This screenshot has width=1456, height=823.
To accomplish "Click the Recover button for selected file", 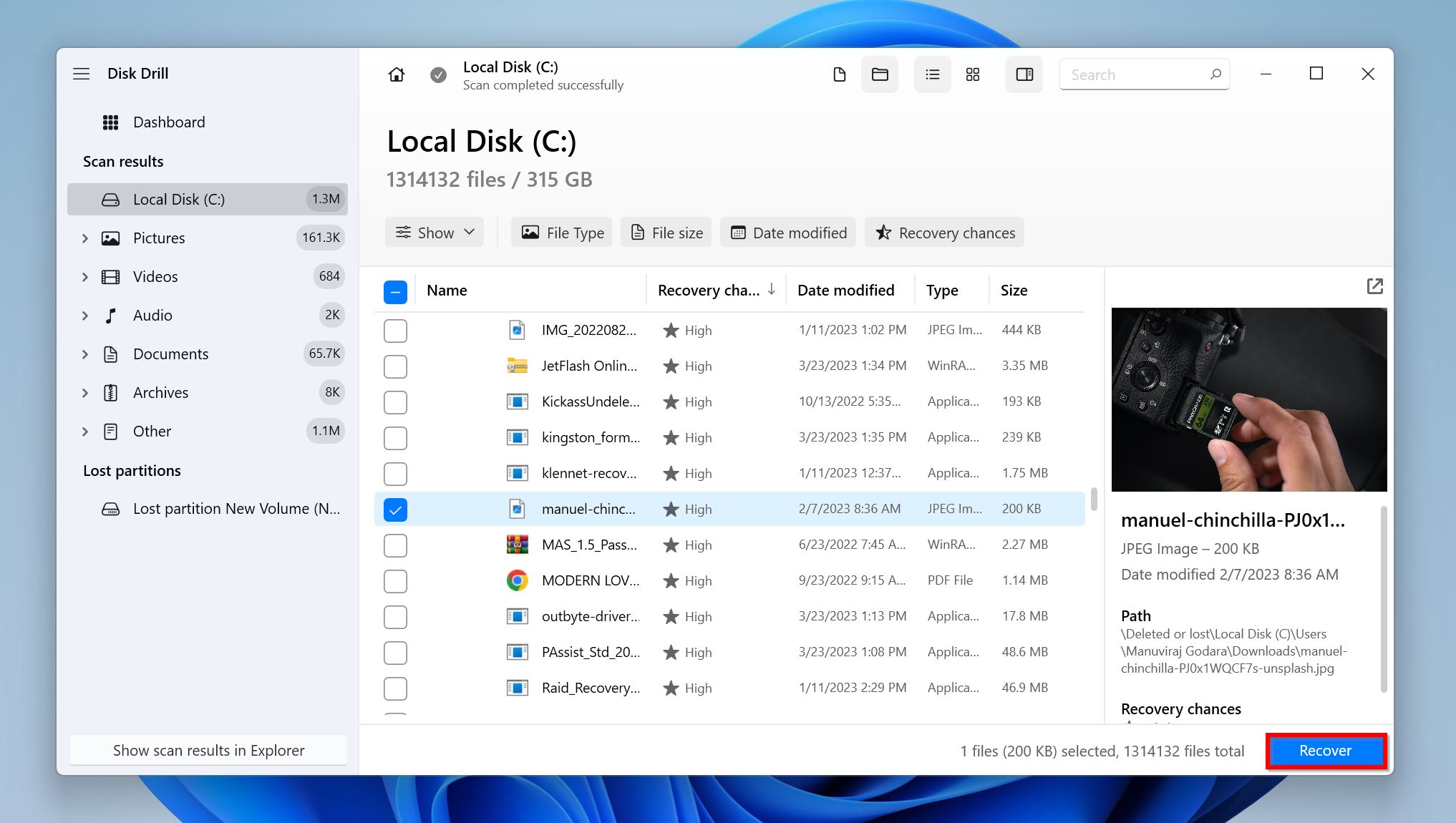I will pyautogui.click(x=1324, y=750).
